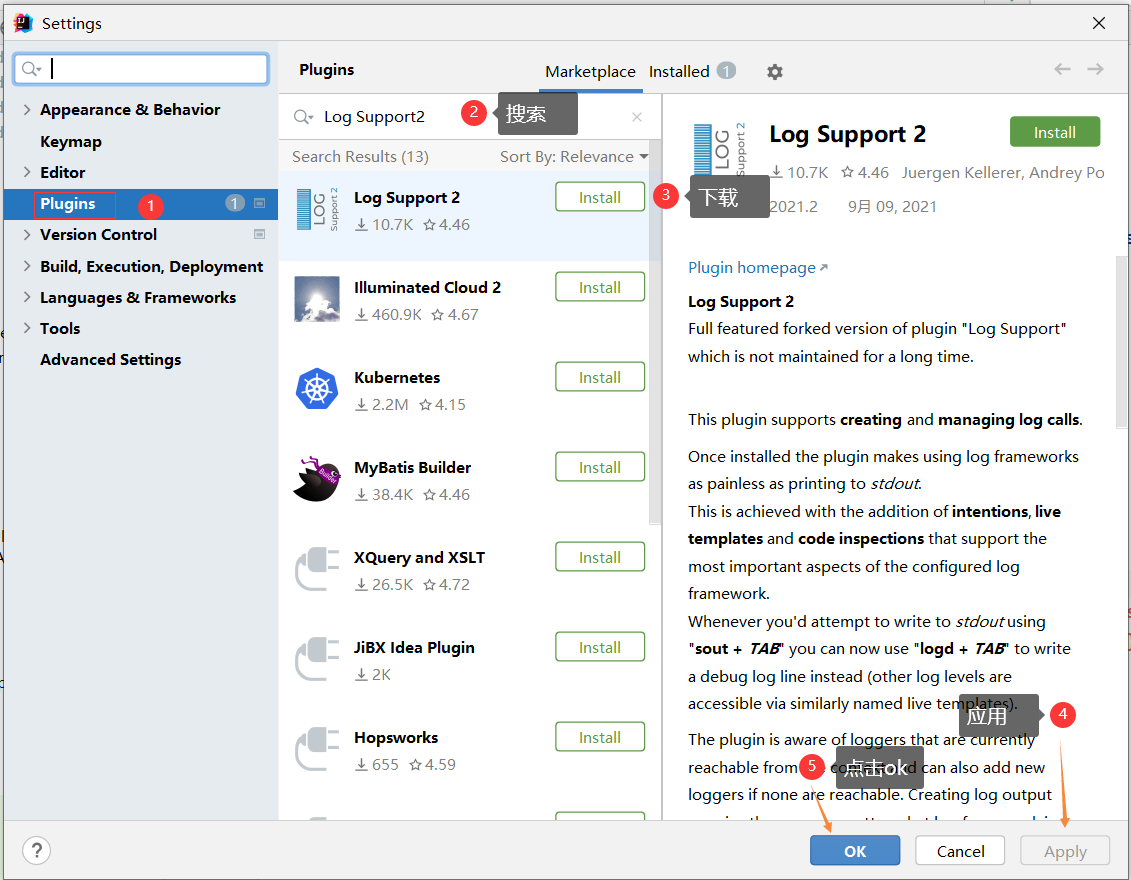Click the Version Control project-level icon
The image size is (1131, 880).
[x=260, y=234]
